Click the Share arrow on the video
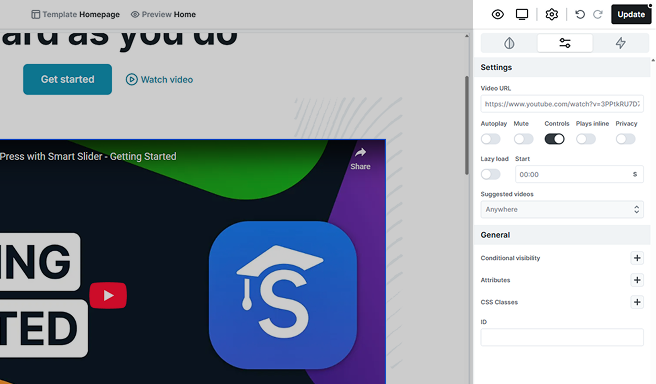656x384 pixels. [x=360, y=158]
